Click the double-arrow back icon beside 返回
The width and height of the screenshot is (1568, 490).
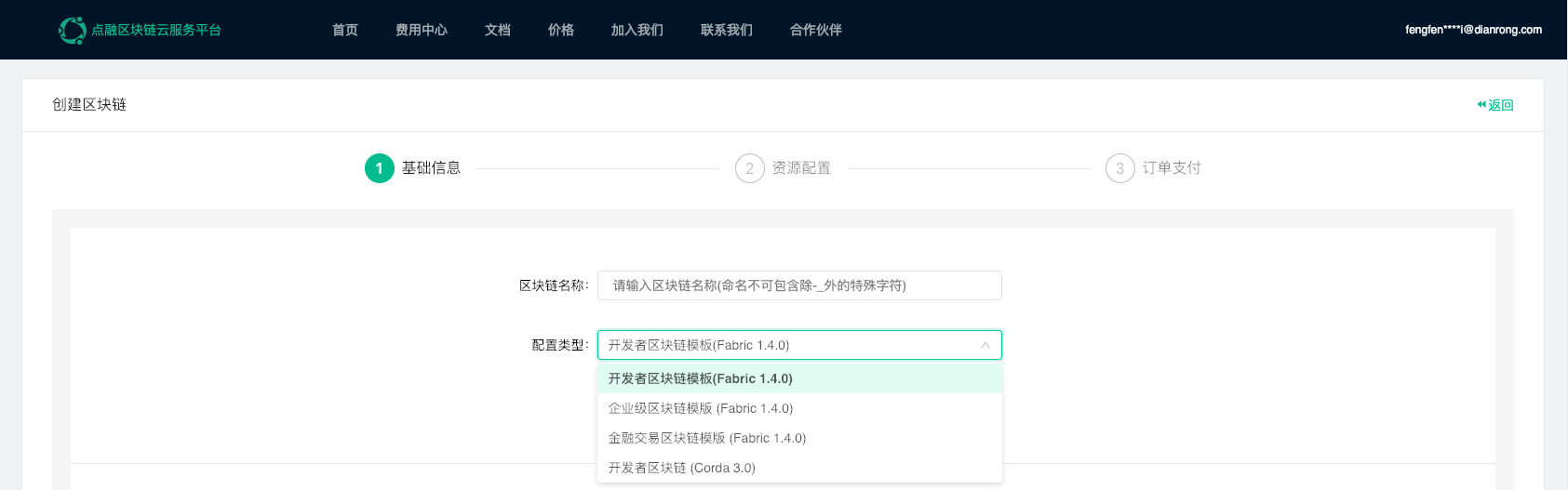(x=1481, y=105)
